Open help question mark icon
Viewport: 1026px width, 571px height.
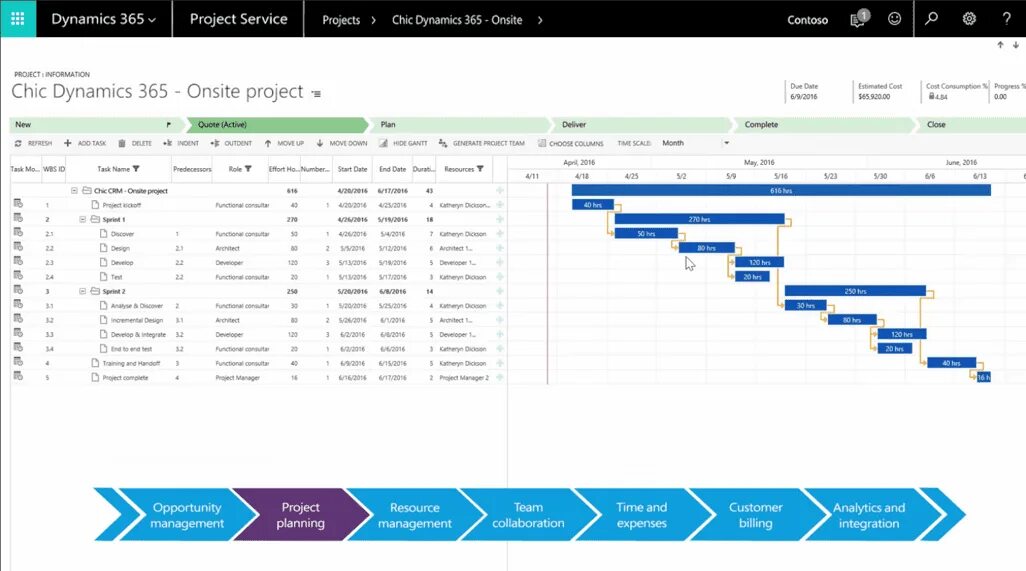click(x=1006, y=19)
